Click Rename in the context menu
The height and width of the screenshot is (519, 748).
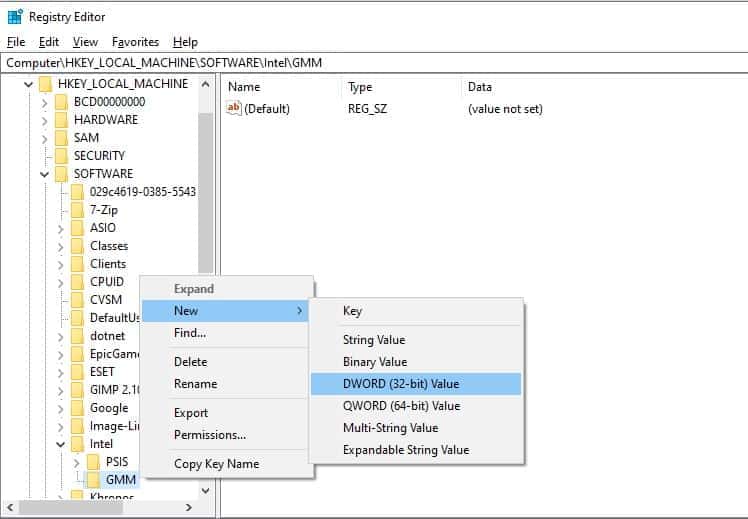(x=226, y=384)
